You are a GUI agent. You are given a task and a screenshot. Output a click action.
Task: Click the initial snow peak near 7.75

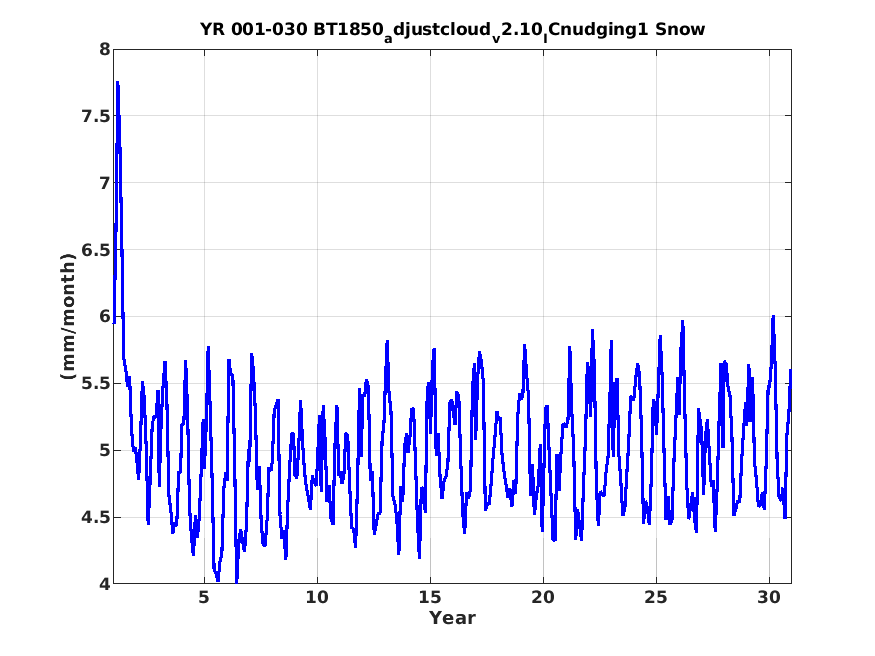[x=118, y=84]
